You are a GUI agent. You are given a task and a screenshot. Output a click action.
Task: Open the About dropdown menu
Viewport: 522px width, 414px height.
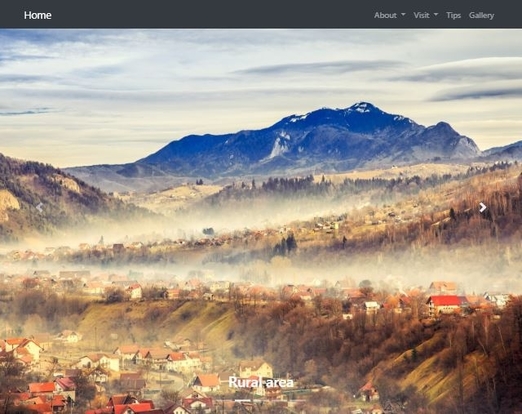(x=389, y=15)
